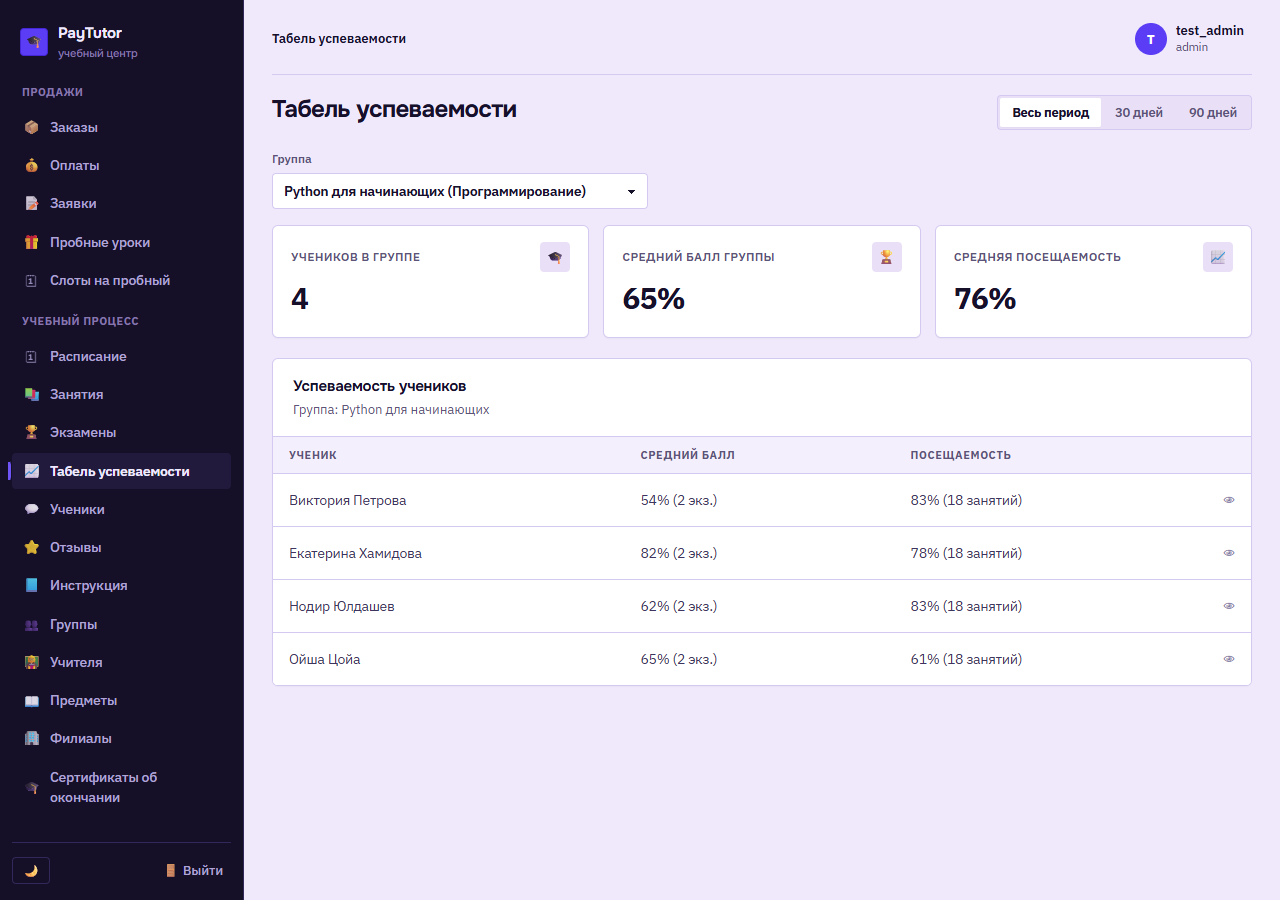Click the PayTutor logo icon
1280x900 pixels.
[x=34, y=42]
